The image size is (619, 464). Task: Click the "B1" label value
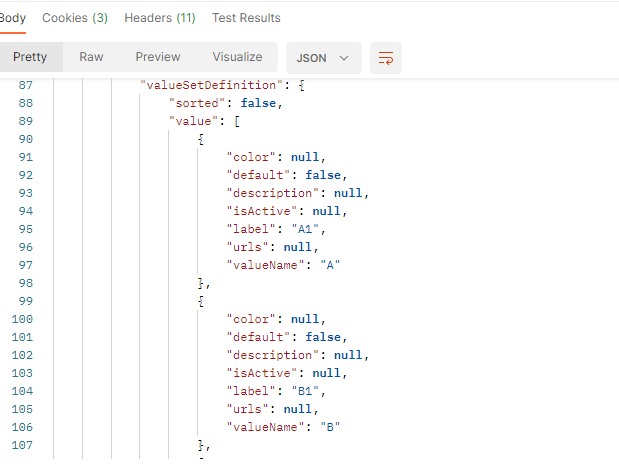click(x=305, y=391)
